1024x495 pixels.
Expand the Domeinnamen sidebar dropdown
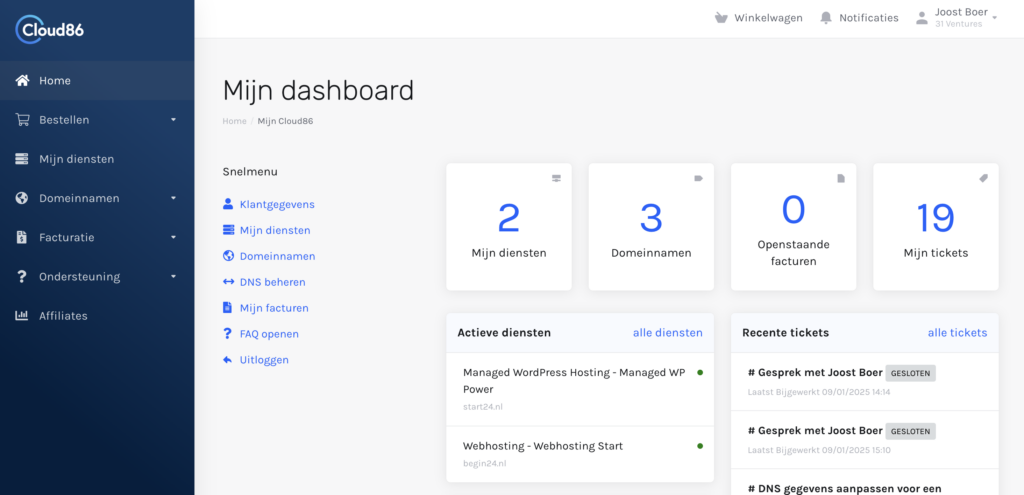(x=96, y=198)
